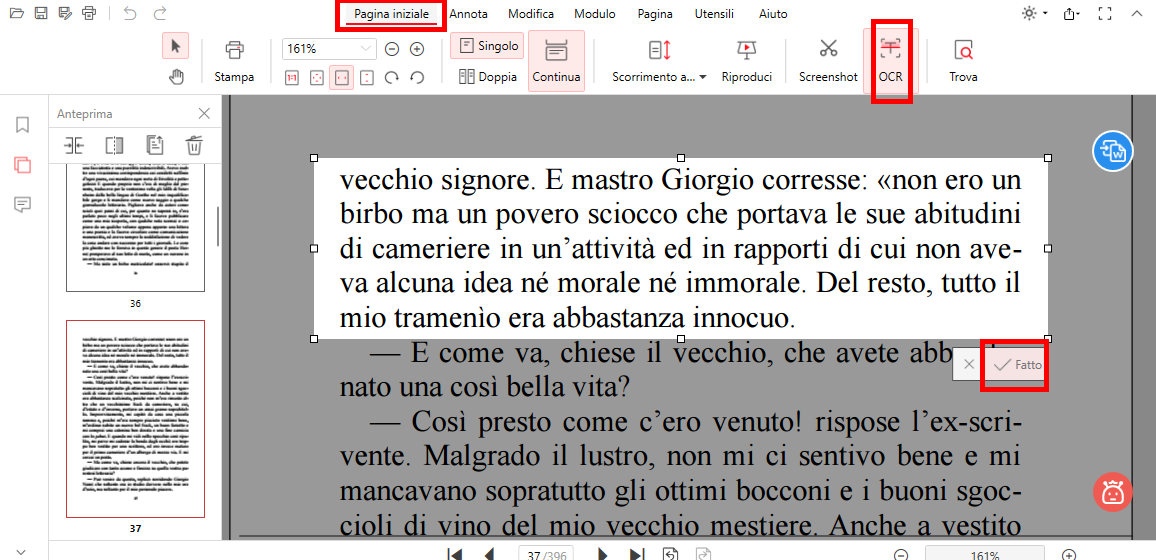Screen dimensions: 1156x560
Task: Cancel selection with X beside Fatto
Action: click(x=968, y=365)
